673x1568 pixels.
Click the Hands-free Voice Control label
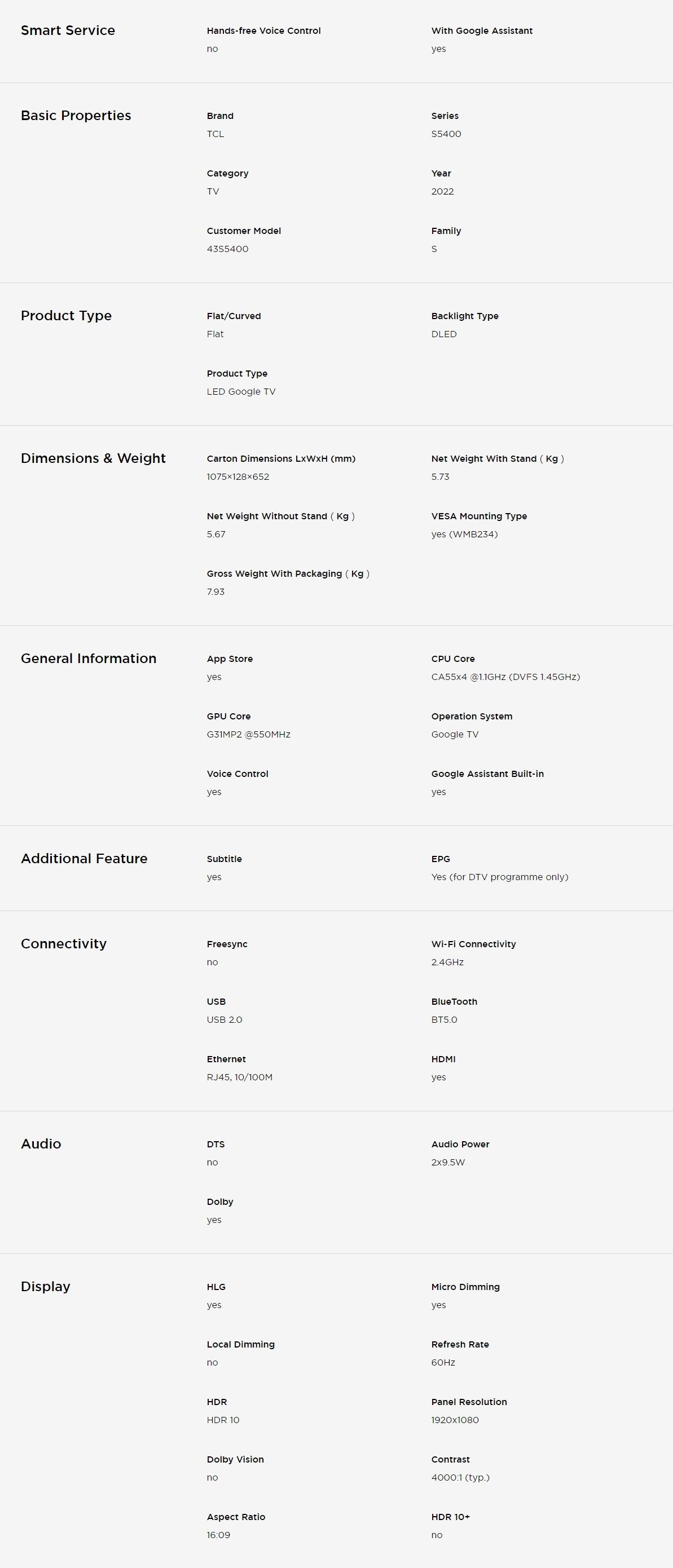point(263,31)
